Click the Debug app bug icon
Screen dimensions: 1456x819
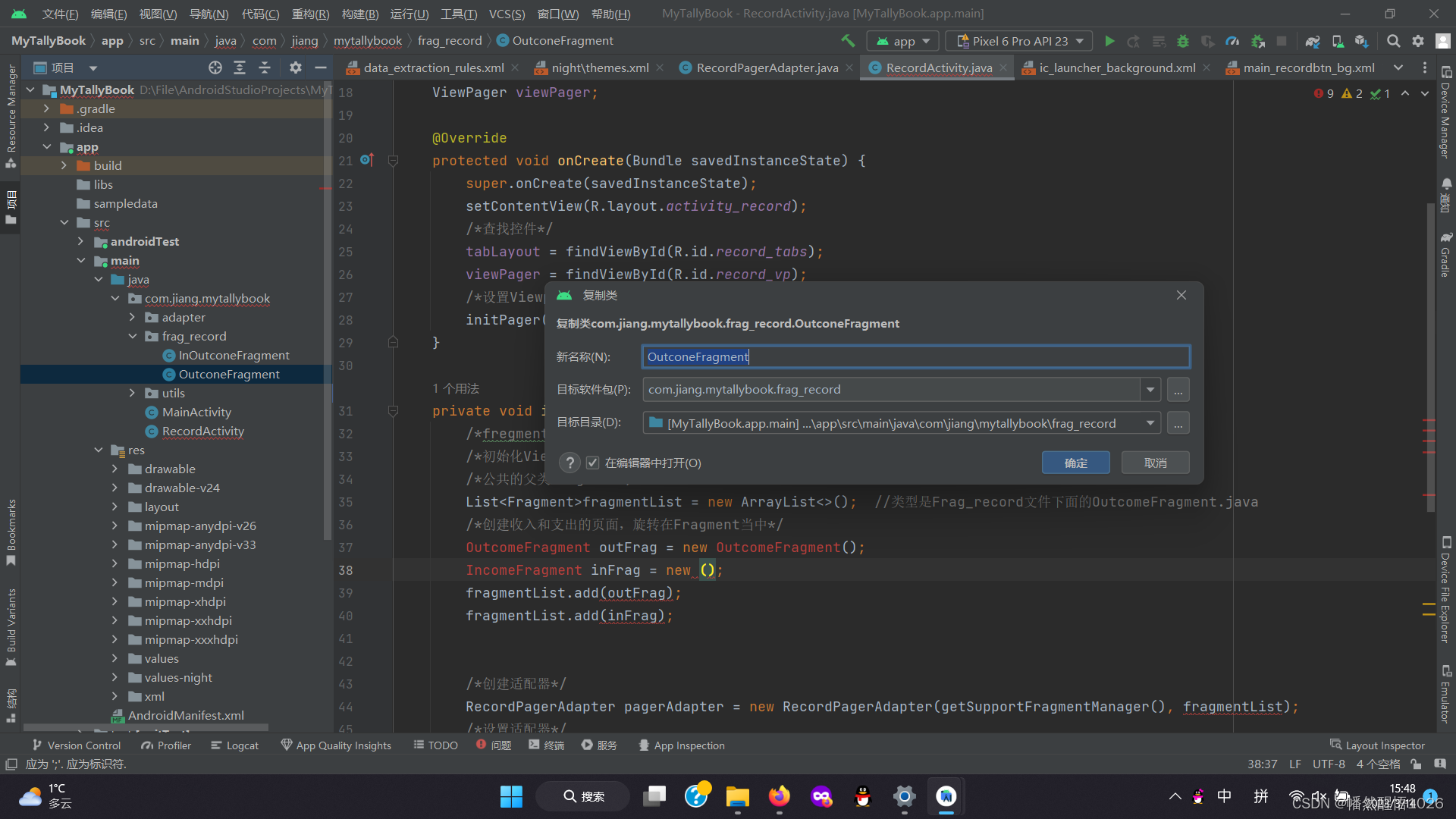click(x=1183, y=41)
